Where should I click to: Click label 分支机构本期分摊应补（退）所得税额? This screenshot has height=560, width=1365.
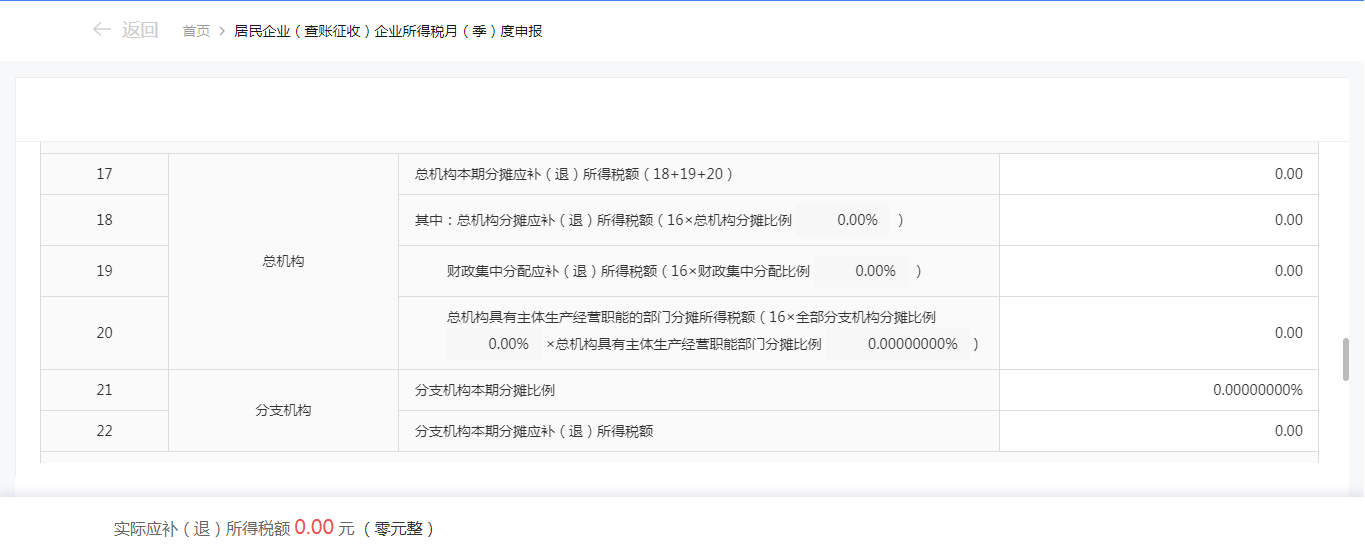pyautogui.click(x=534, y=431)
